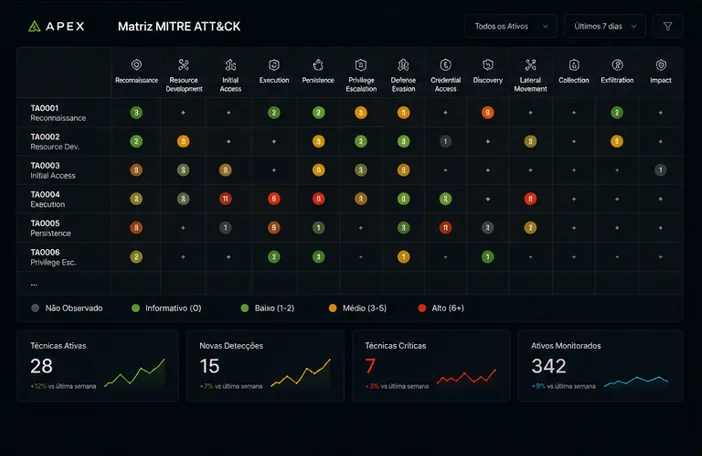Select the Credential Access column icon
This screenshot has height=456, width=702.
(445, 65)
